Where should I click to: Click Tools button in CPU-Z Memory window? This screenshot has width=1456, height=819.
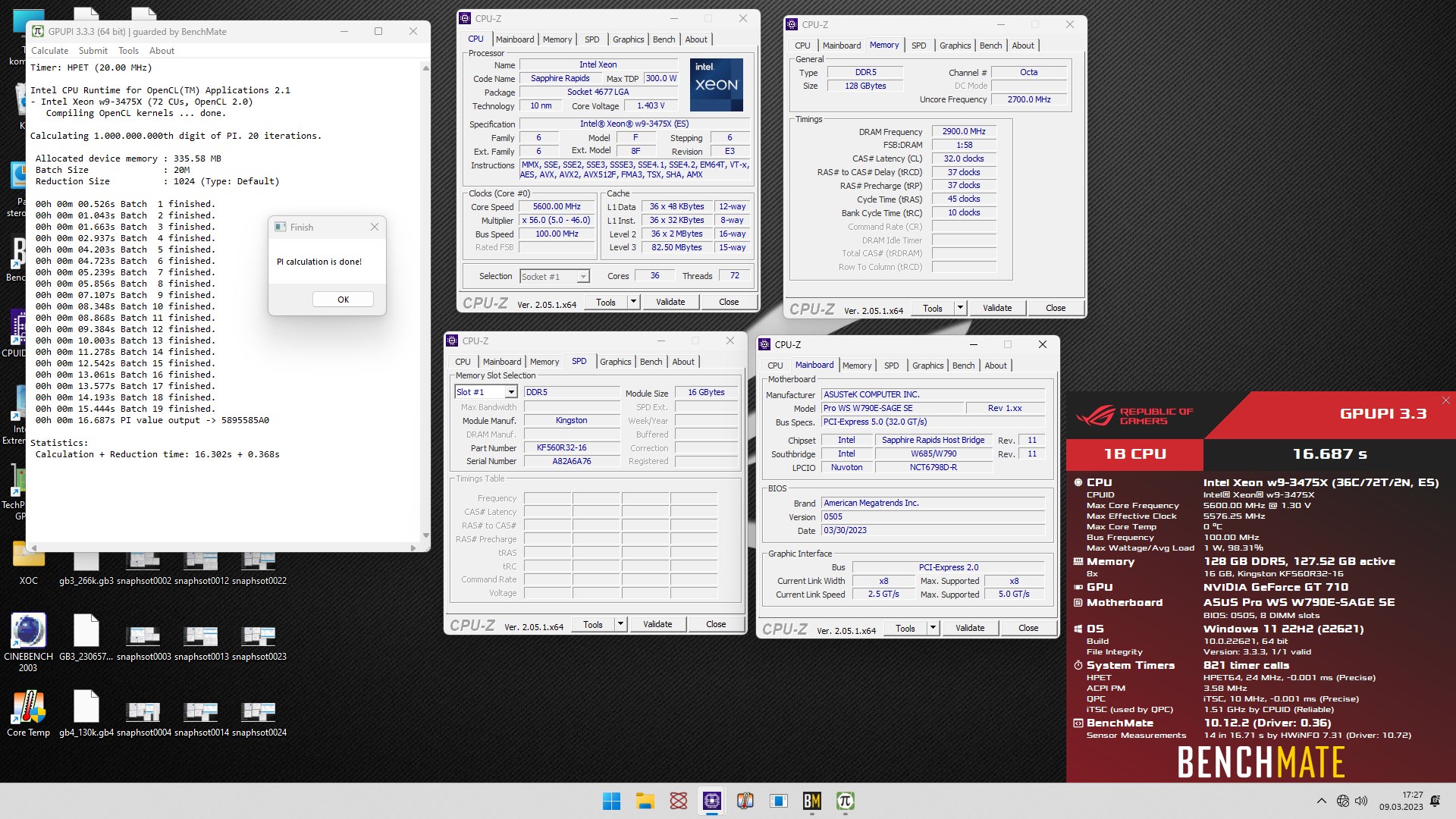click(933, 308)
